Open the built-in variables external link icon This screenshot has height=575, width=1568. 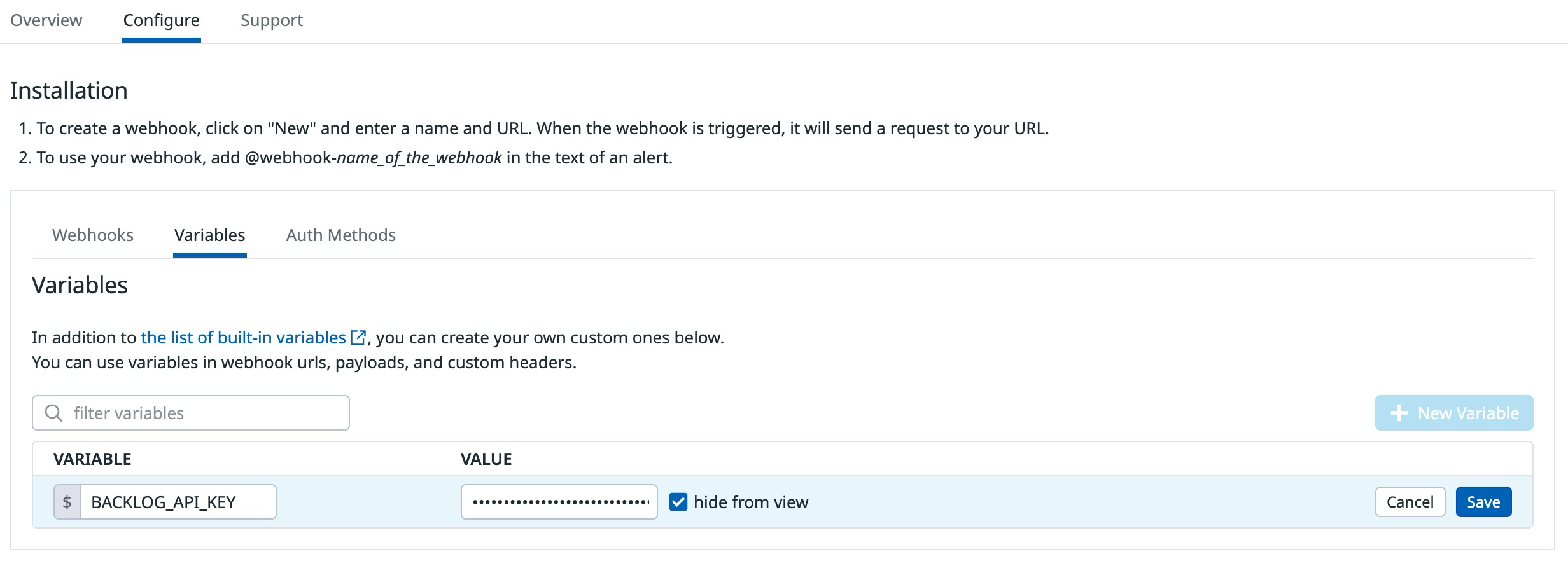[358, 337]
